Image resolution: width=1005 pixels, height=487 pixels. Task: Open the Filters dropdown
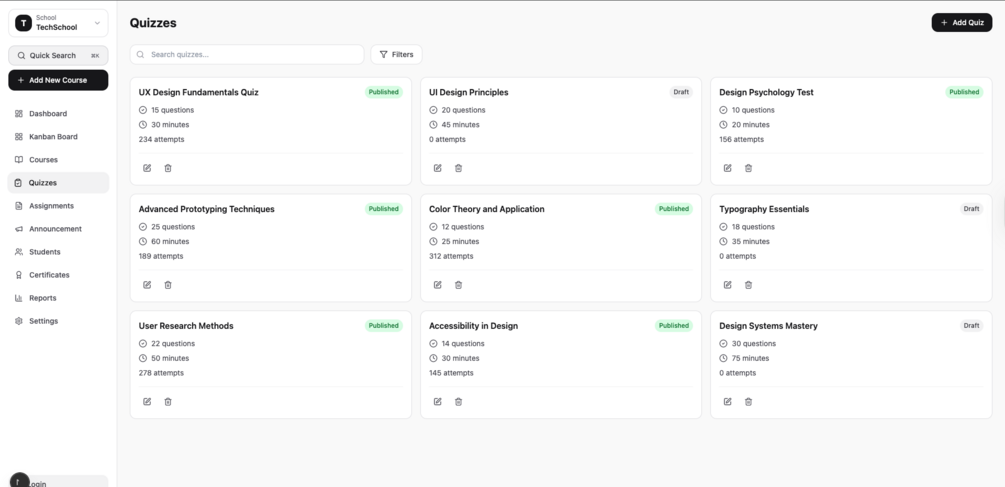[x=397, y=54]
